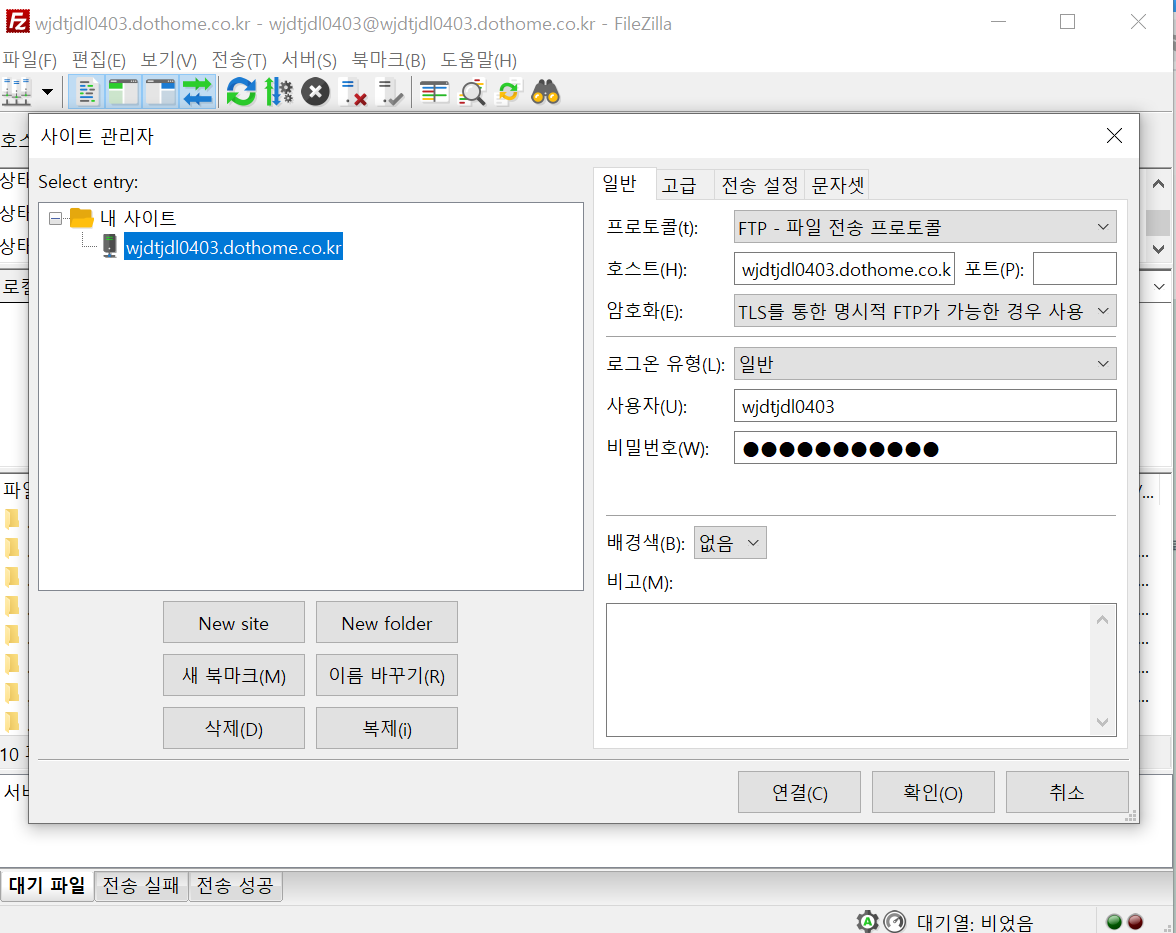
Task: Reconnect to the last server icon
Action: point(389,92)
